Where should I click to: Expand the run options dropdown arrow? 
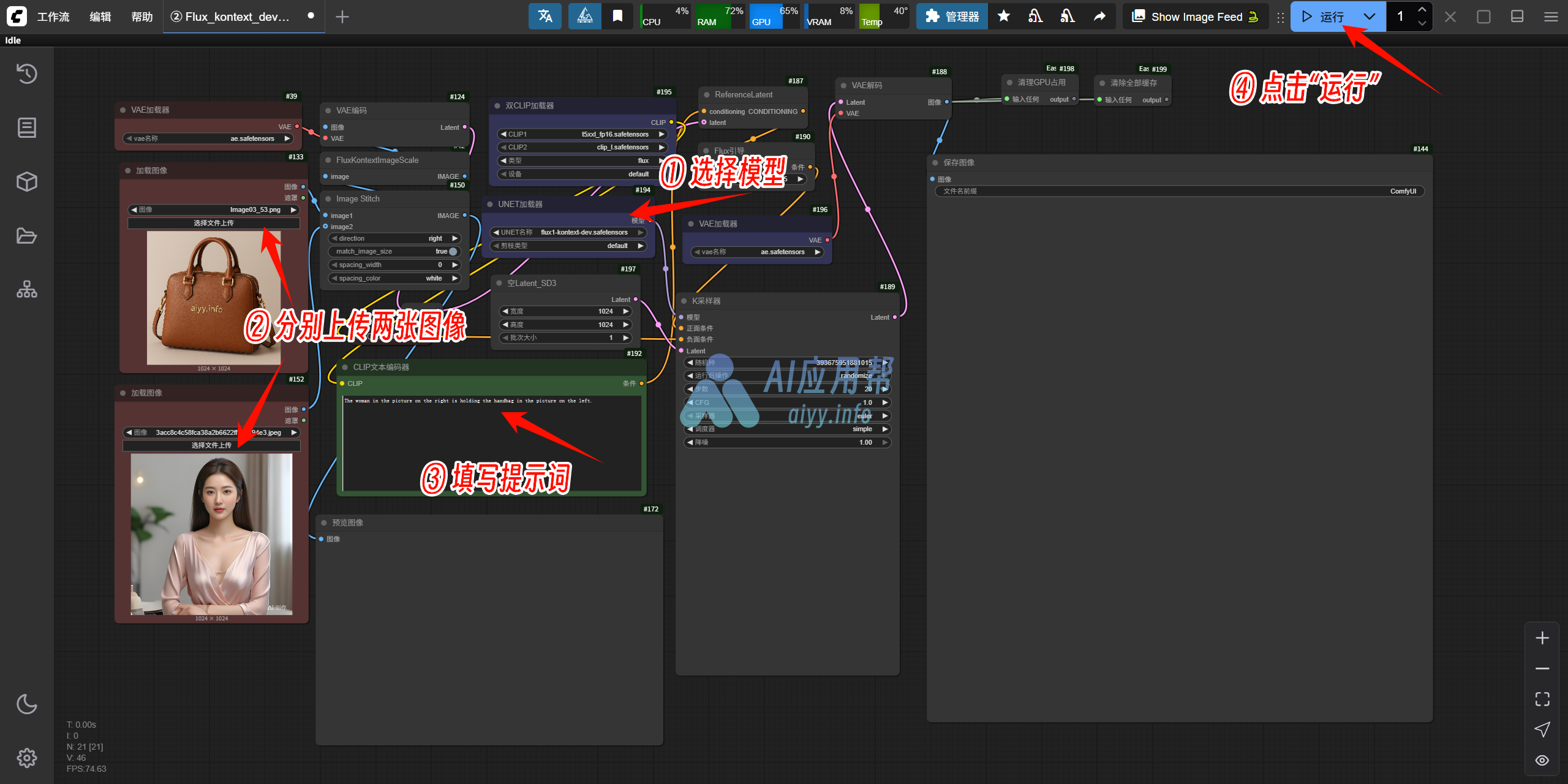[1370, 17]
